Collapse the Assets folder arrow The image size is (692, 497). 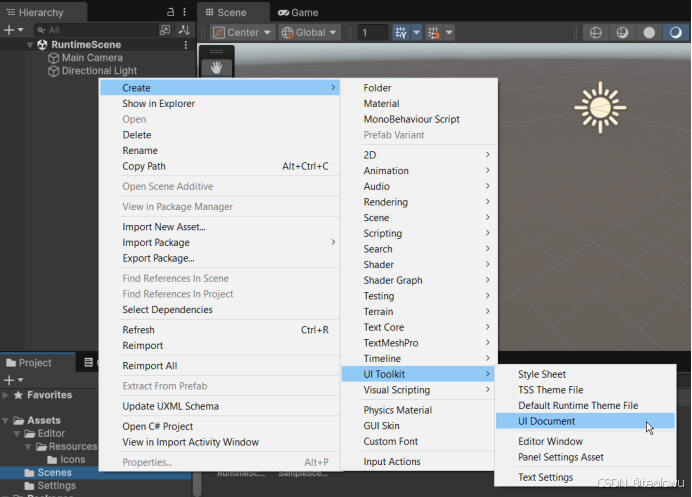pyautogui.click(x=5, y=421)
